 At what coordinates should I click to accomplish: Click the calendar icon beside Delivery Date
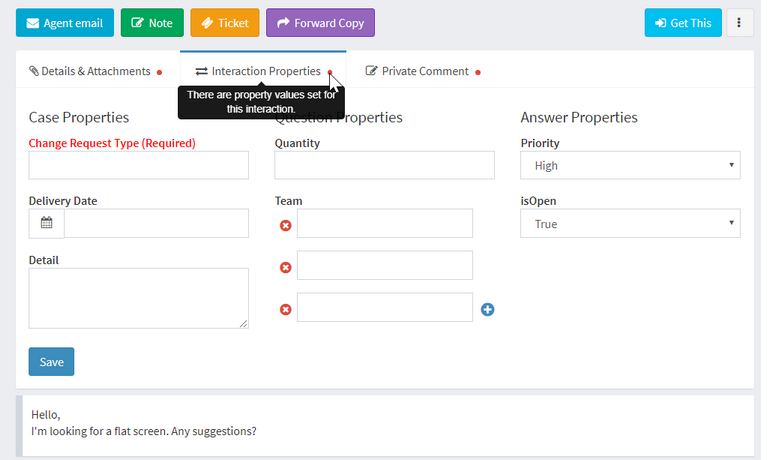coord(46,223)
